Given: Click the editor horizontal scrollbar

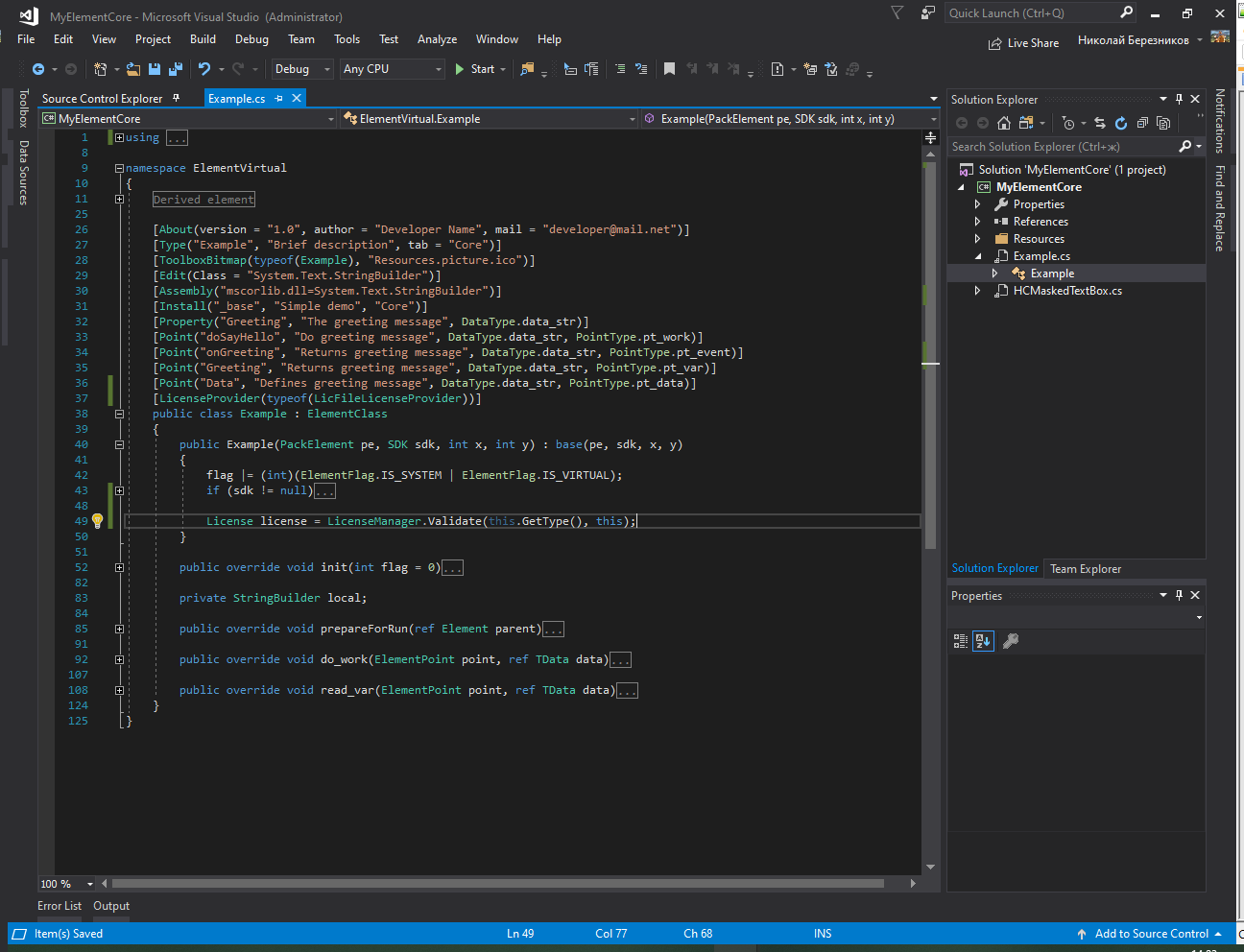Looking at the screenshot, I should coord(497,884).
